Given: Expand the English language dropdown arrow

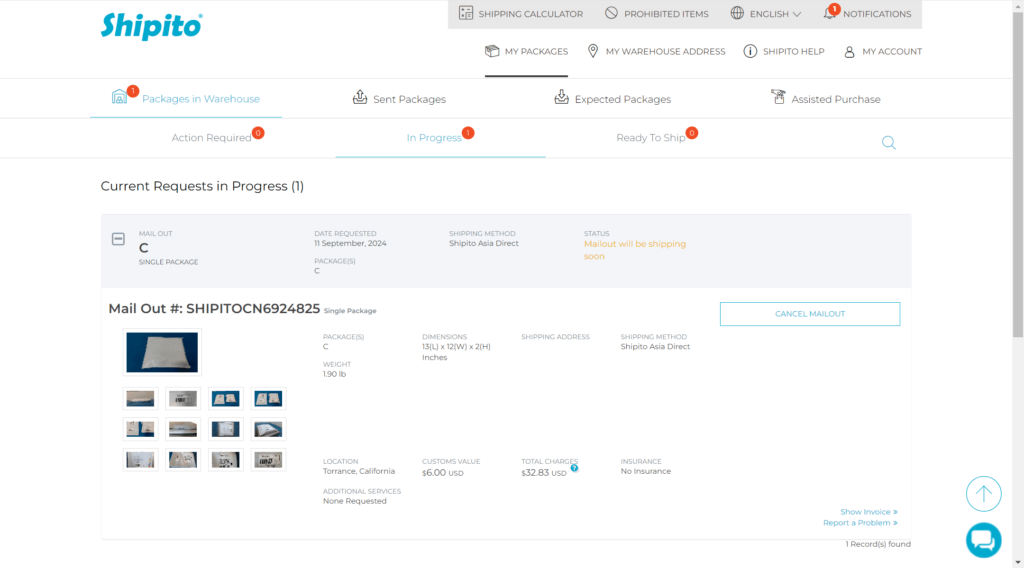Looking at the screenshot, I should pyautogui.click(x=797, y=14).
